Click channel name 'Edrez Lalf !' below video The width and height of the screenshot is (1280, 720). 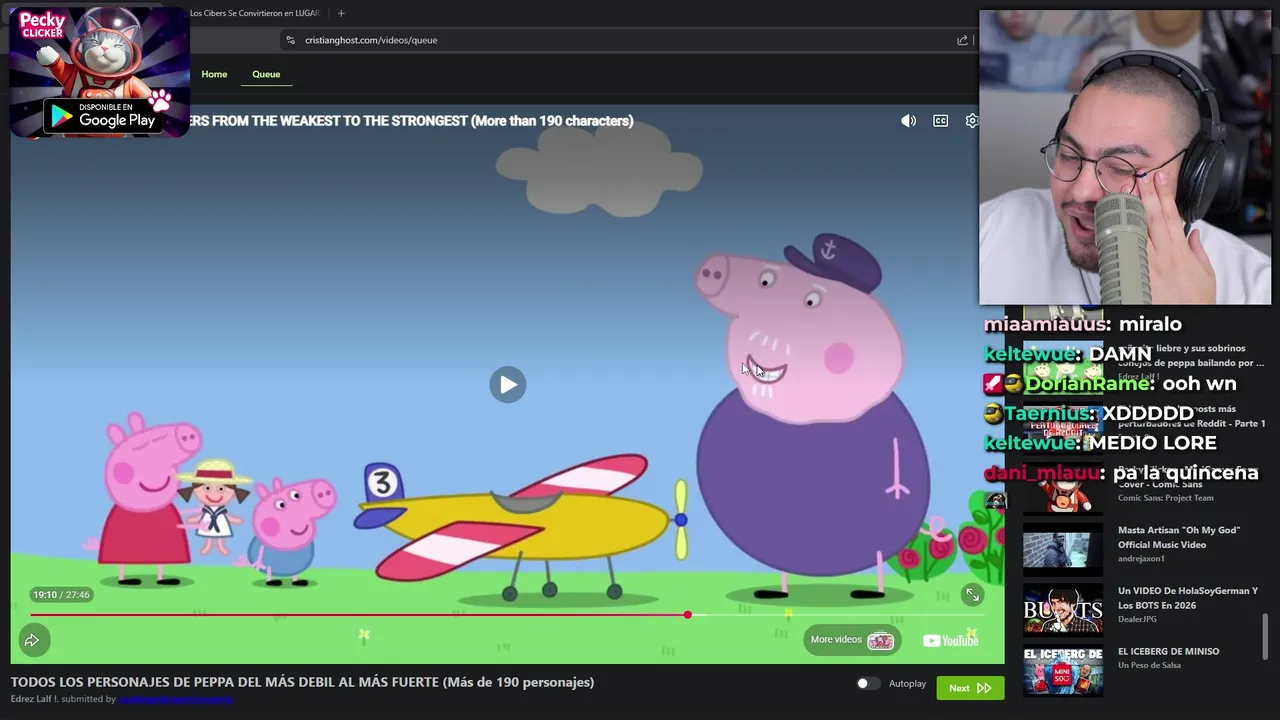click(x=34, y=699)
